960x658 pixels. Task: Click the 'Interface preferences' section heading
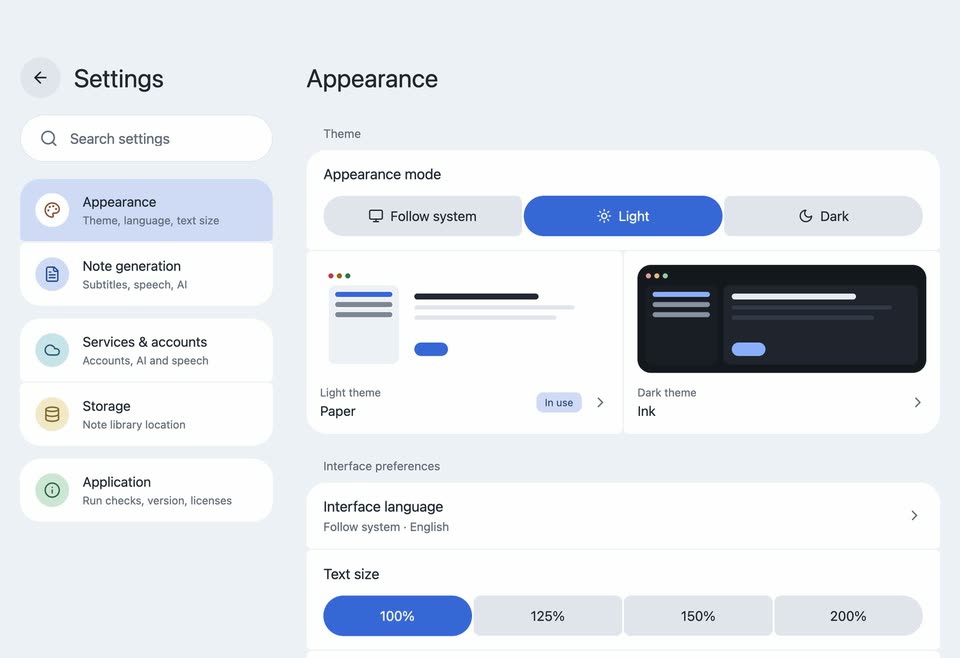(x=381, y=466)
